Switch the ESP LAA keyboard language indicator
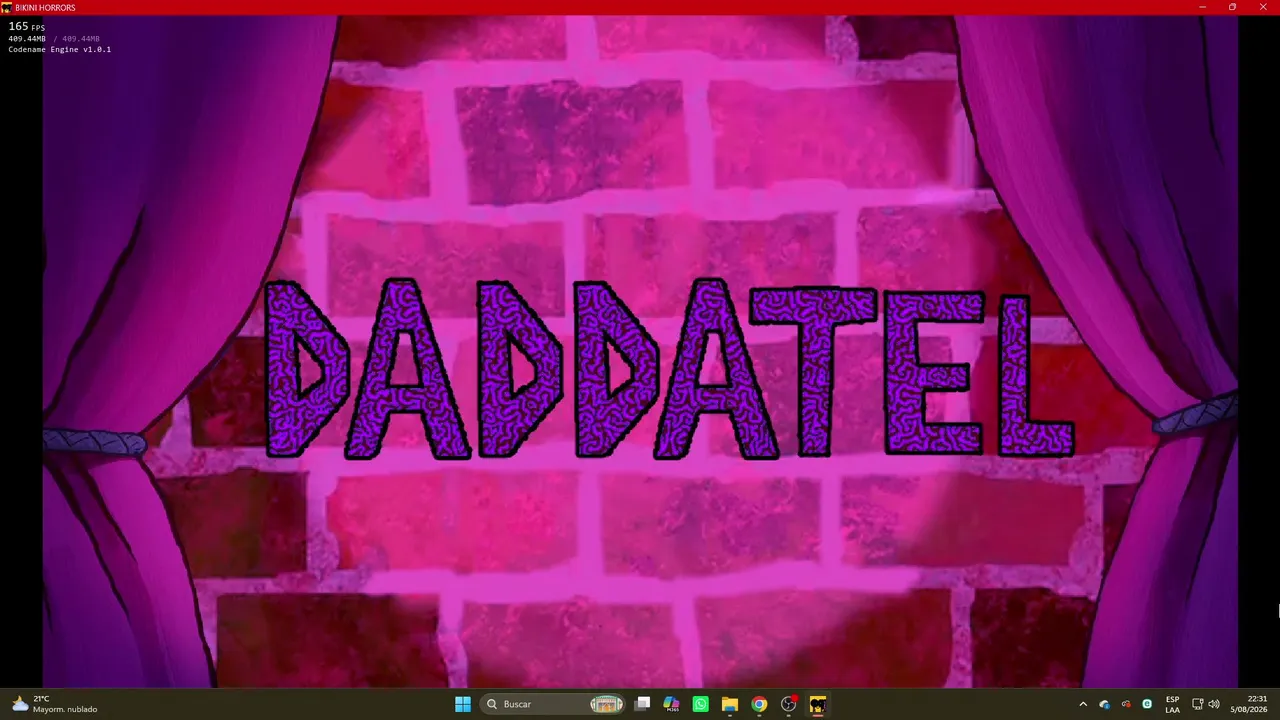This screenshot has width=1280, height=720. (x=1172, y=704)
